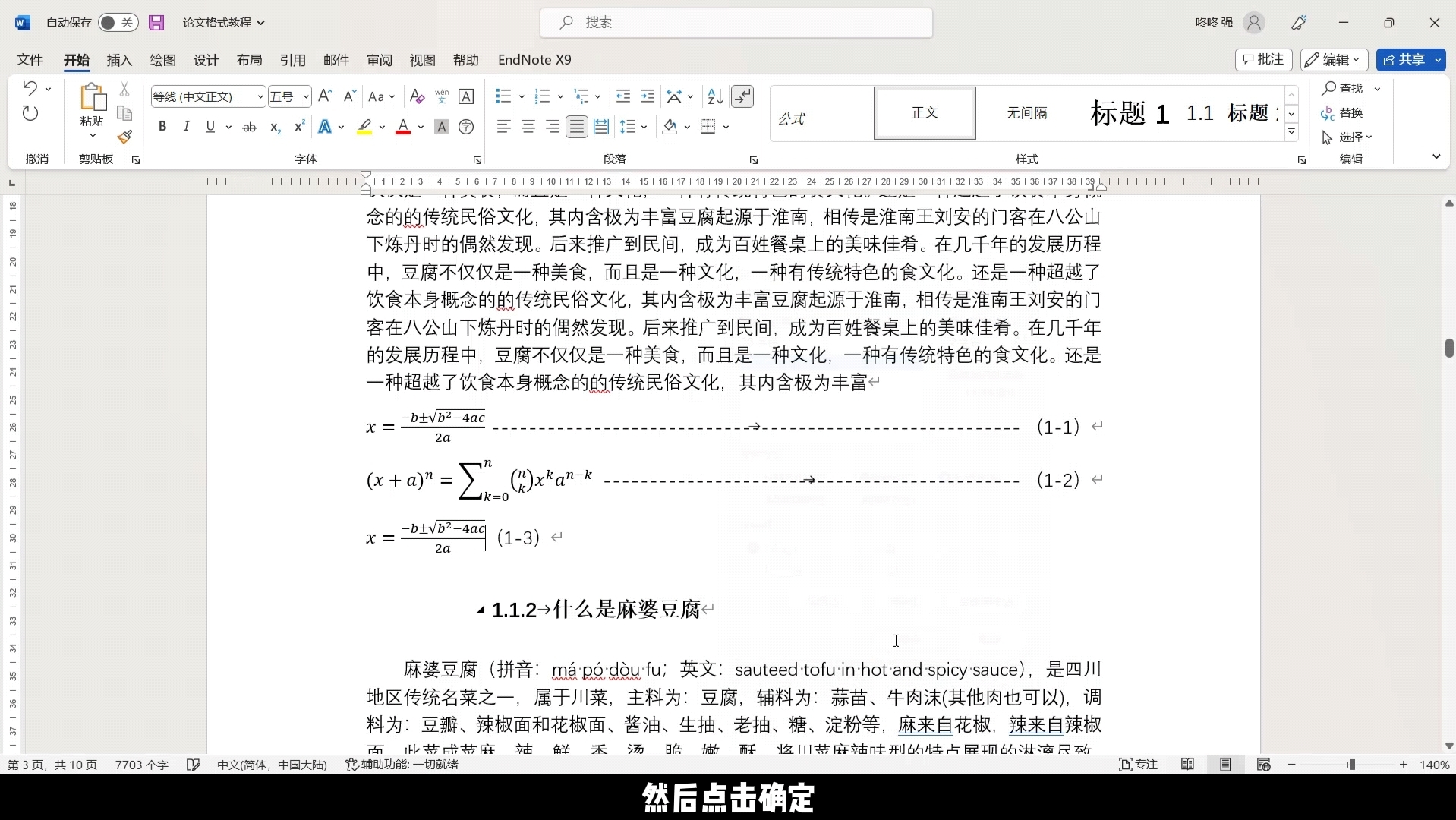This screenshot has width=1456, height=820.
Task: Toggle the AutoSave switch
Action: (x=118, y=23)
